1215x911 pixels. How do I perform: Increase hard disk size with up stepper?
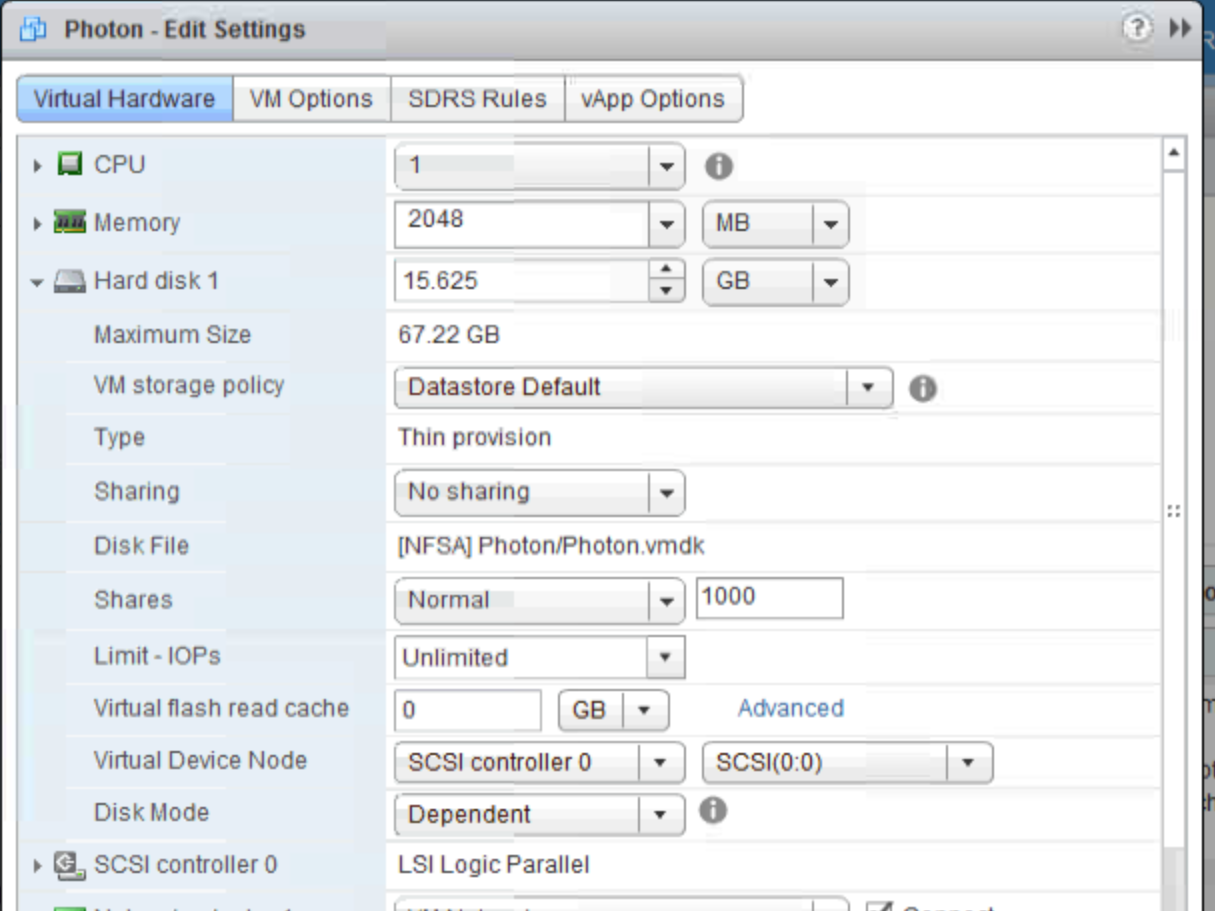click(x=666, y=271)
